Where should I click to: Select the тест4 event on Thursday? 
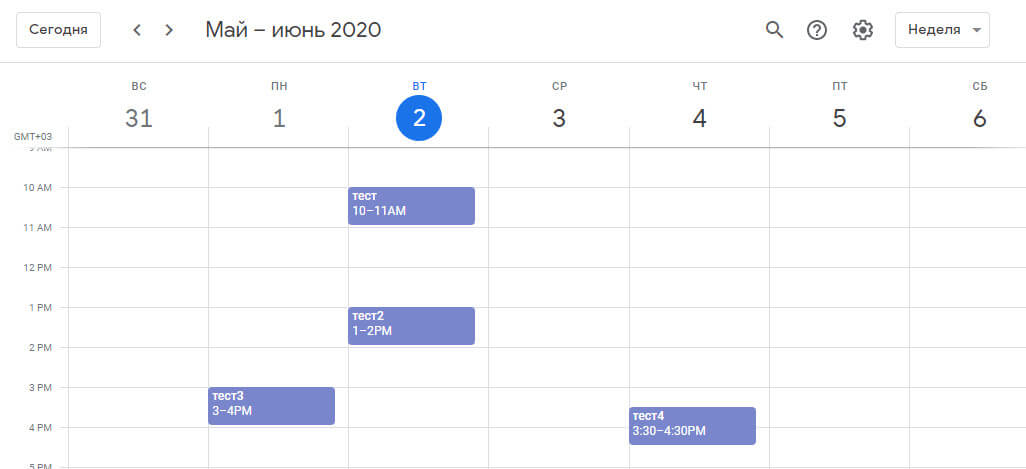(x=692, y=425)
